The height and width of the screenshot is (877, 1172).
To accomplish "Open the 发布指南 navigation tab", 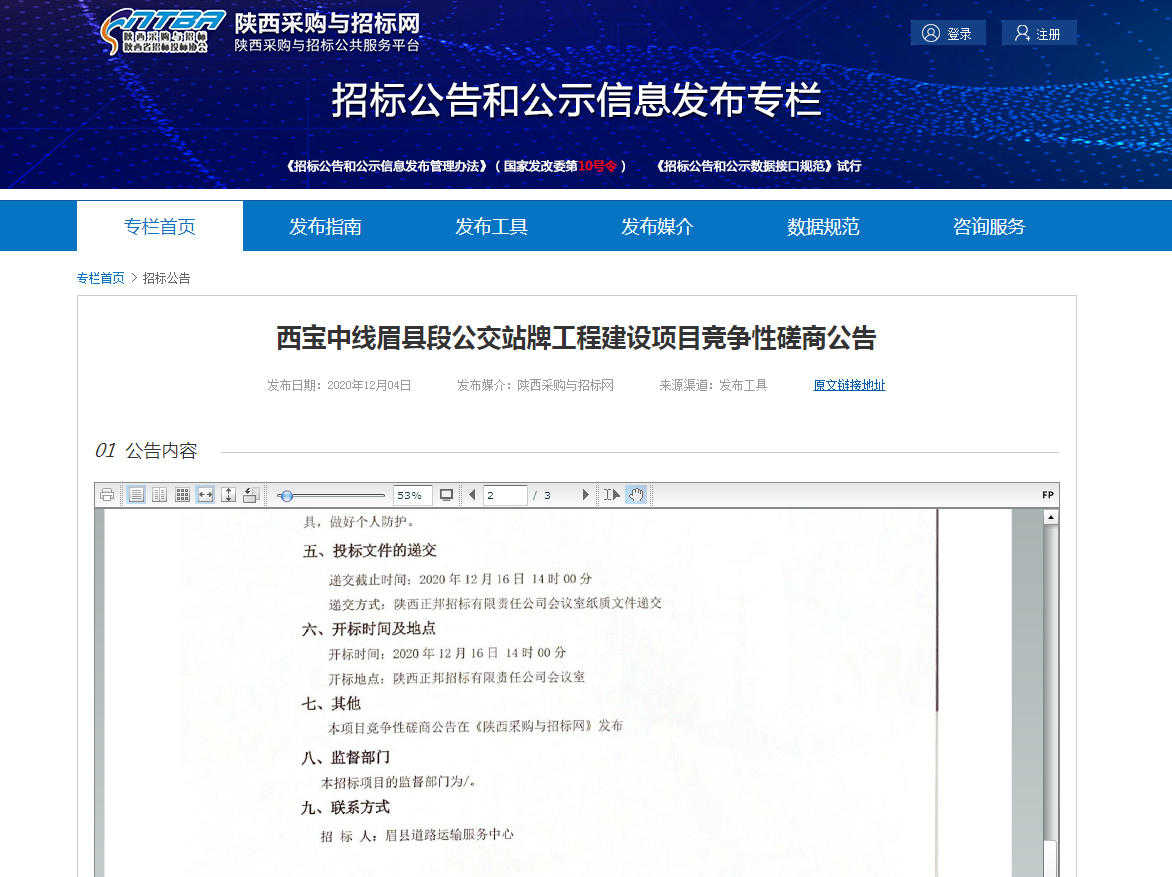I will (x=325, y=226).
